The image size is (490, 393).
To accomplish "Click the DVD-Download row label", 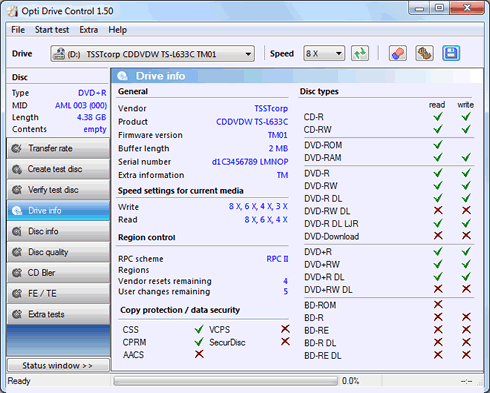I will [x=332, y=236].
